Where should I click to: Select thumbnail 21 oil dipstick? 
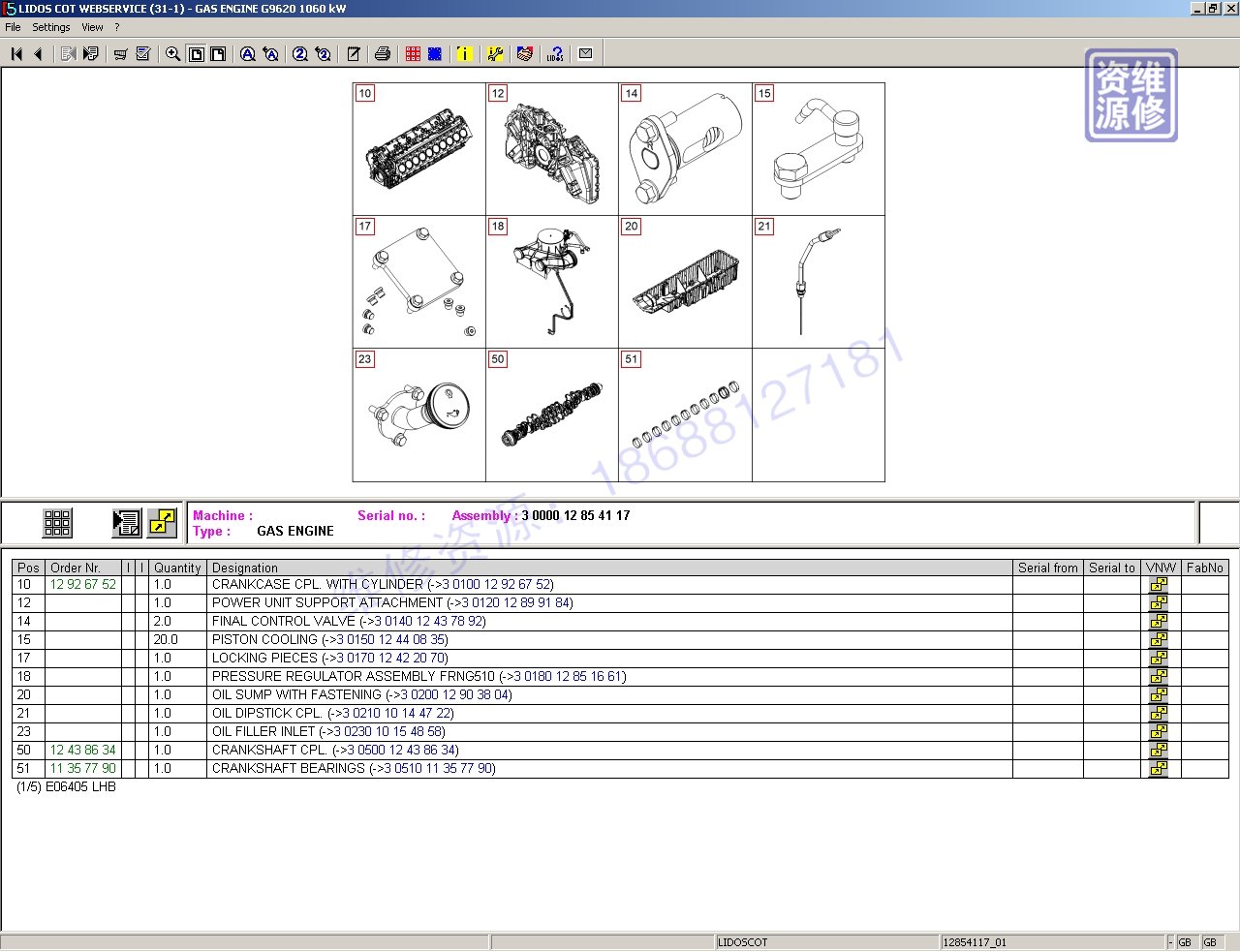(x=819, y=282)
